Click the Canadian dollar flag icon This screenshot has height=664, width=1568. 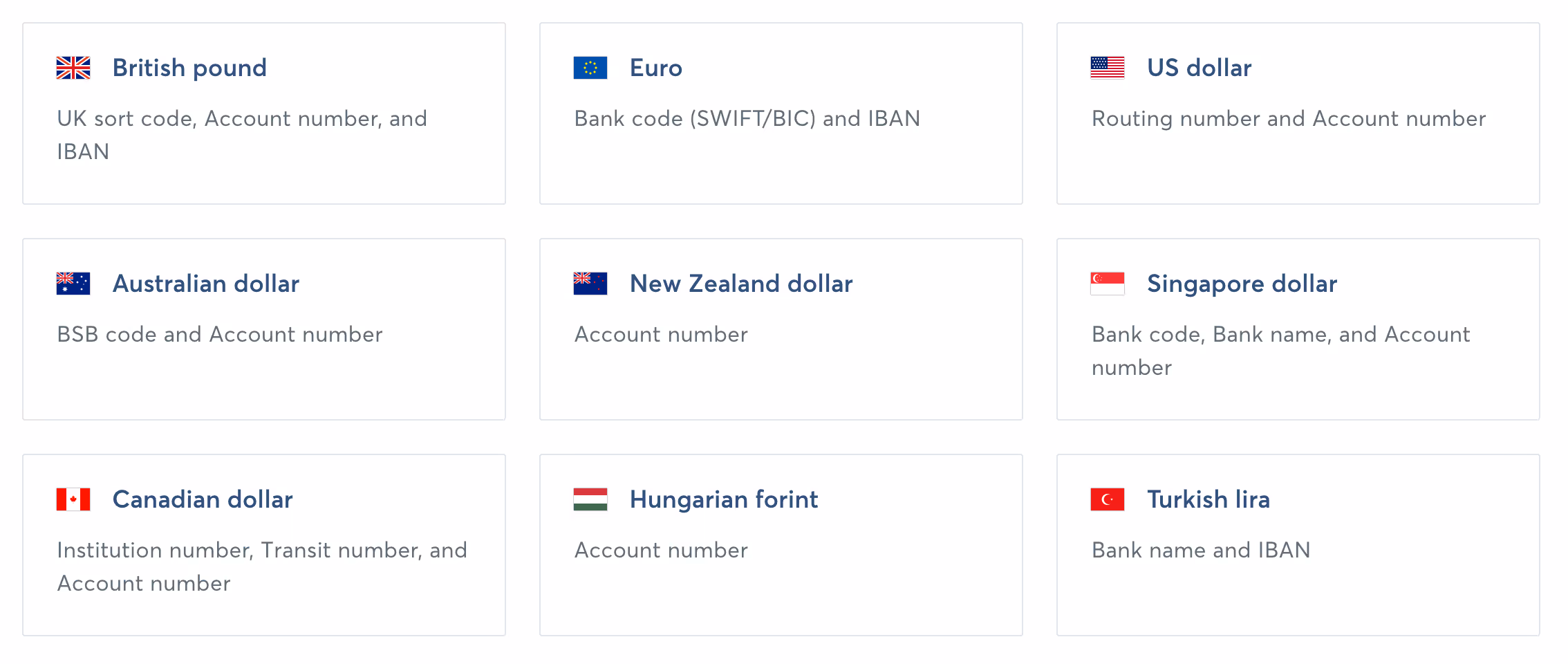pyautogui.click(x=72, y=499)
